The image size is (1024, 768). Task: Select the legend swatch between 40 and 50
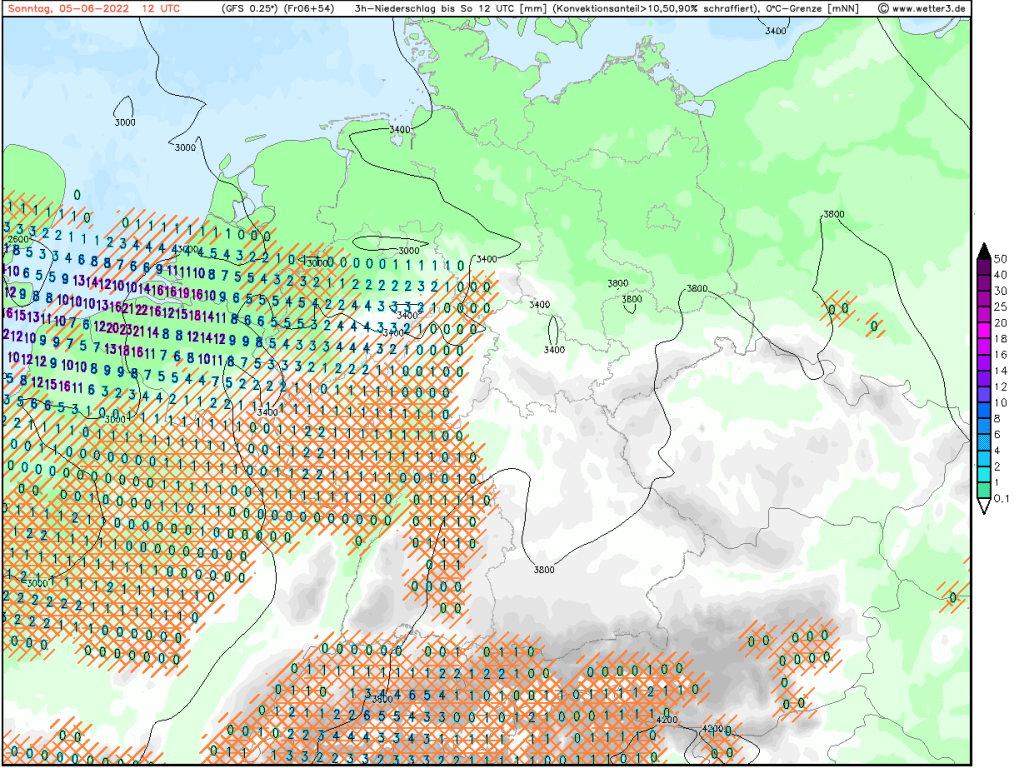(984, 266)
